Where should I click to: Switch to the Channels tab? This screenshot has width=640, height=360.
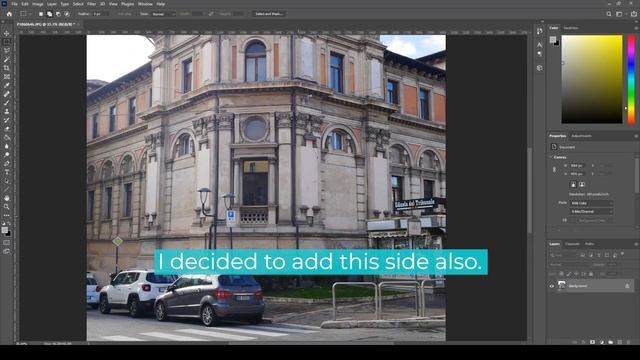pyautogui.click(x=572, y=244)
